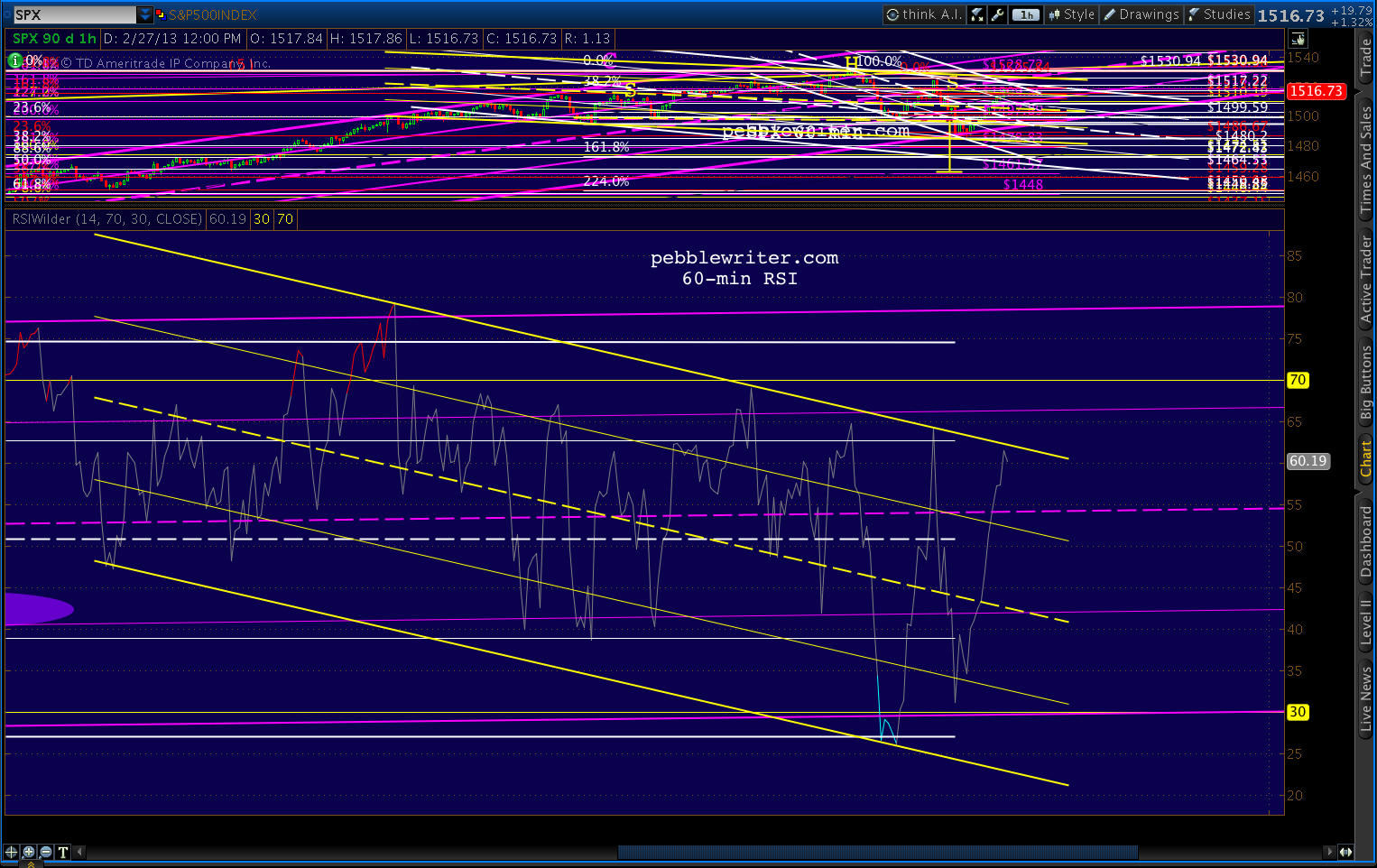This screenshot has width=1377, height=868.
Task: Click the date readout D: 2/27/13 12:00 PM
Action: [x=172, y=39]
